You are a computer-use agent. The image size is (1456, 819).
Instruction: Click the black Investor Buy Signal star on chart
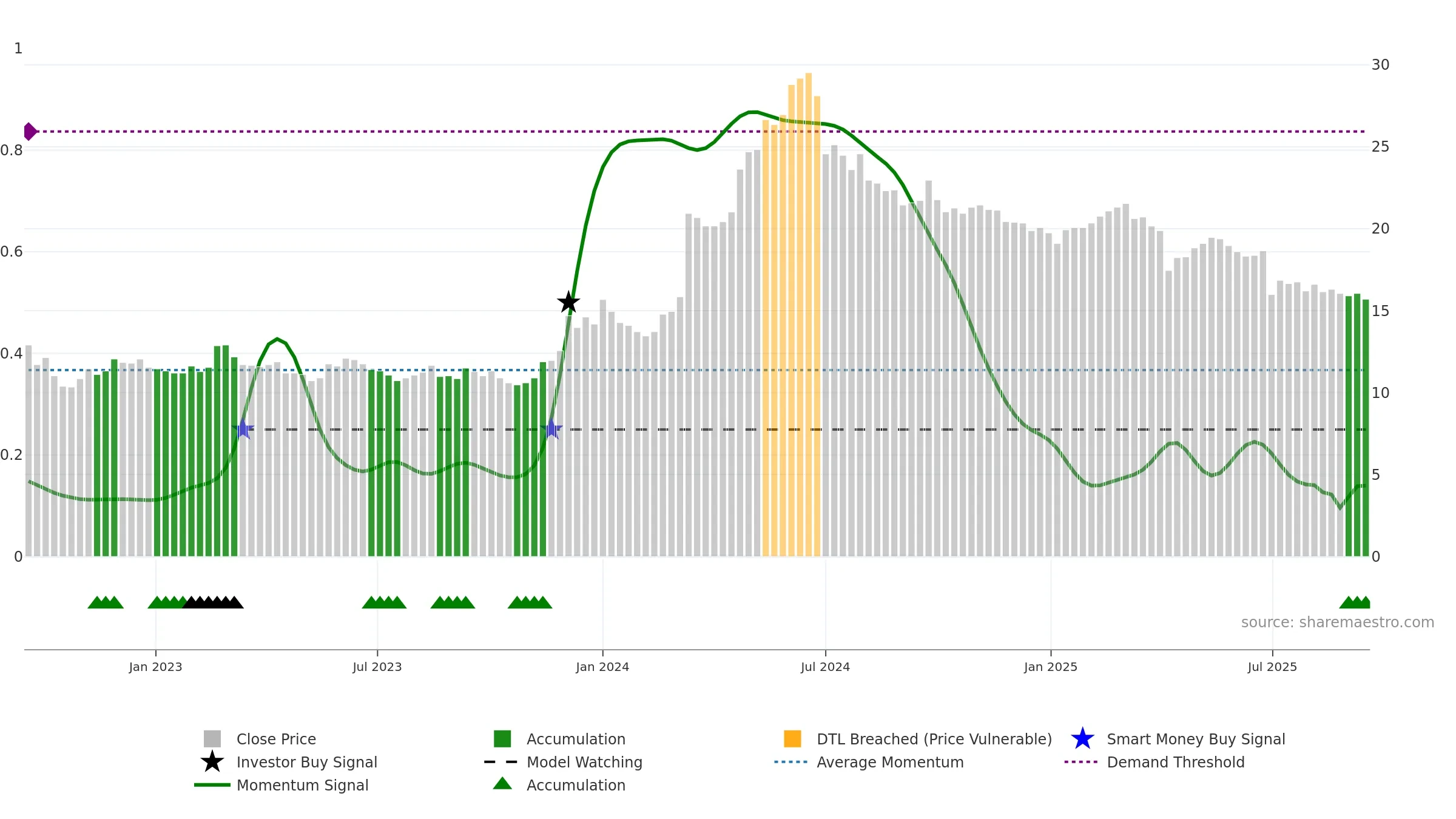568,302
